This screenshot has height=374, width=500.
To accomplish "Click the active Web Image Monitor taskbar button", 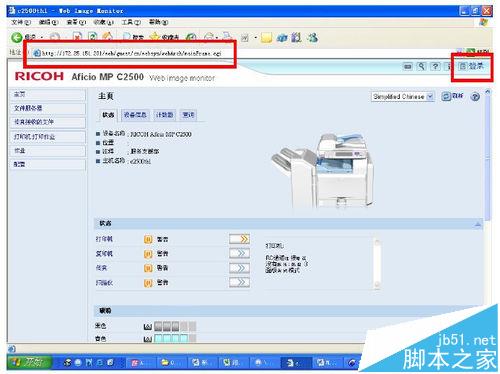I will (295, 363).
